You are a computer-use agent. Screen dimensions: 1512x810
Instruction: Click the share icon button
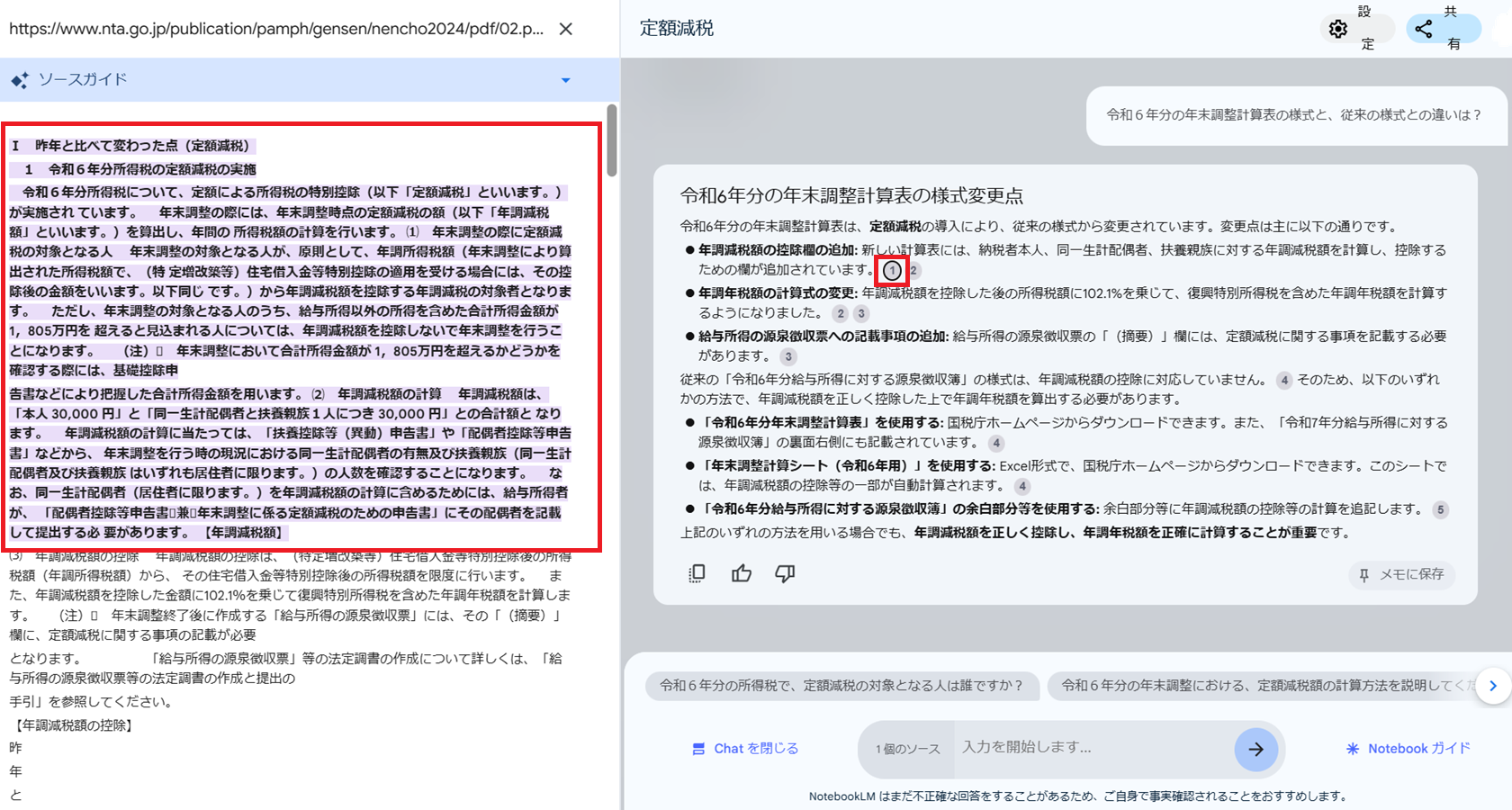tap(1424, 29)
